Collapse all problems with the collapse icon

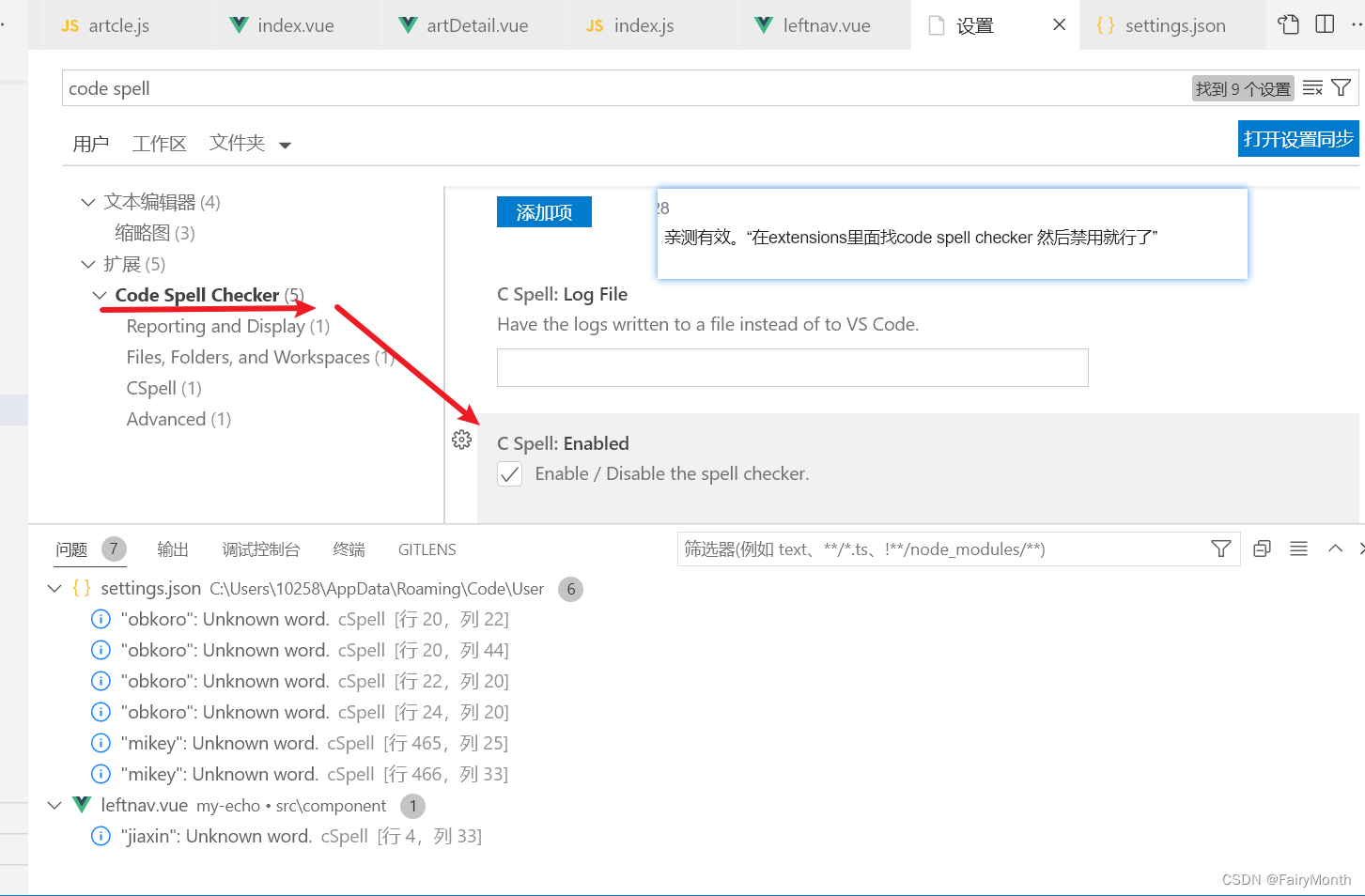coord(1262,548)
